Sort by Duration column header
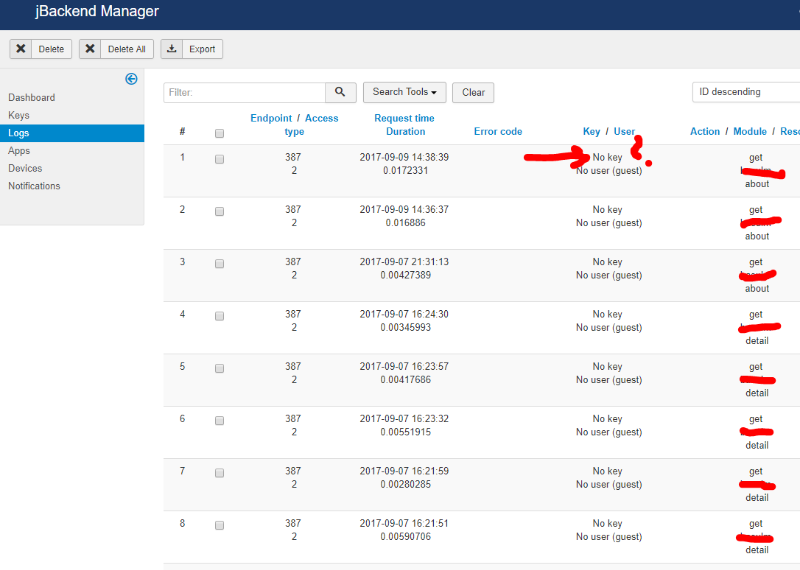Image resolution: width=800 pixels, height=570 pixels. point(406,132)
